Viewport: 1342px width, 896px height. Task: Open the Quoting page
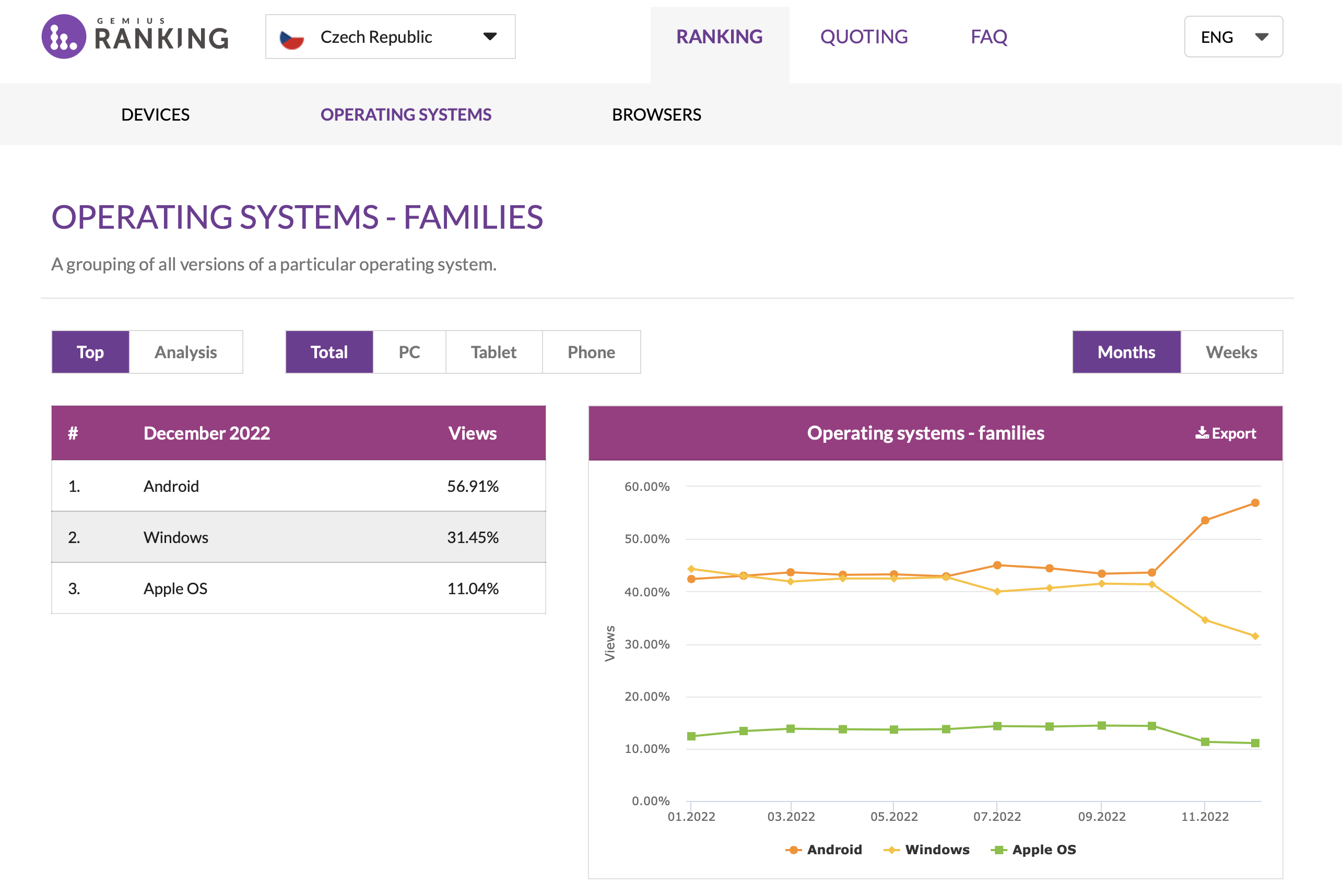863,37
